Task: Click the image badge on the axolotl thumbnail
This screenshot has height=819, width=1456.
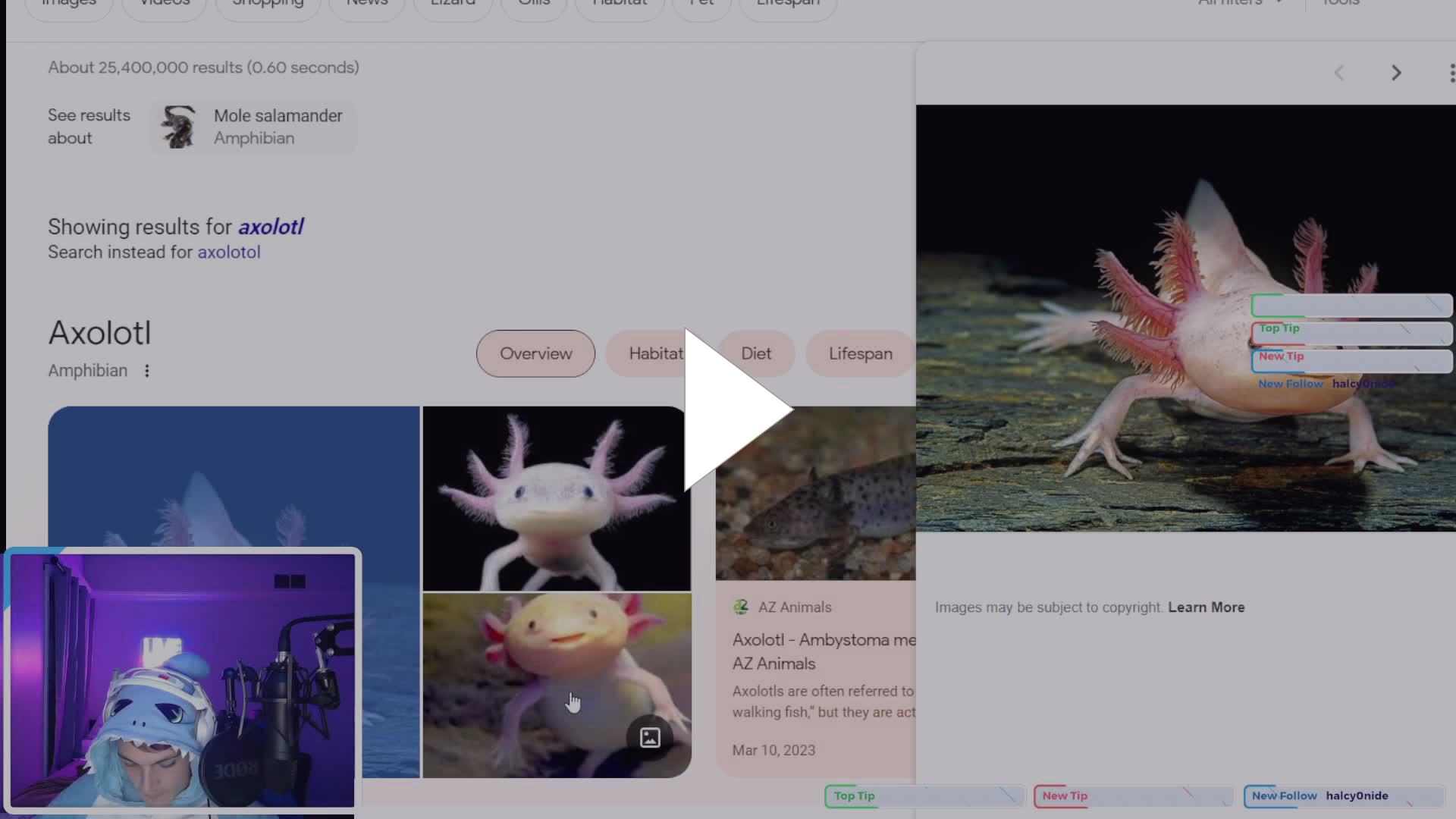Action: [649, 736]
